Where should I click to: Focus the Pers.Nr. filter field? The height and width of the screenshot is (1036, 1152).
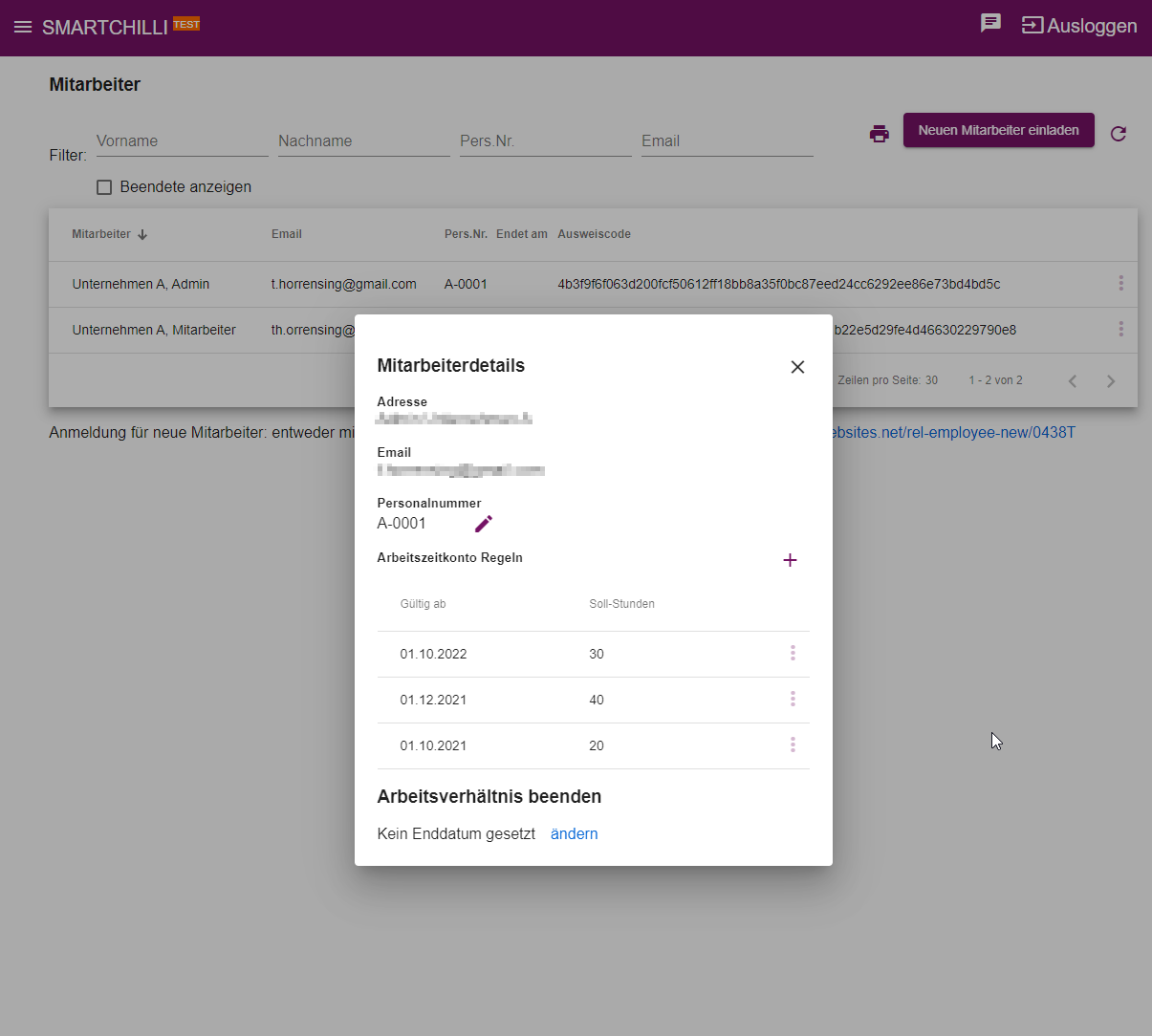[x=546, y=141]
